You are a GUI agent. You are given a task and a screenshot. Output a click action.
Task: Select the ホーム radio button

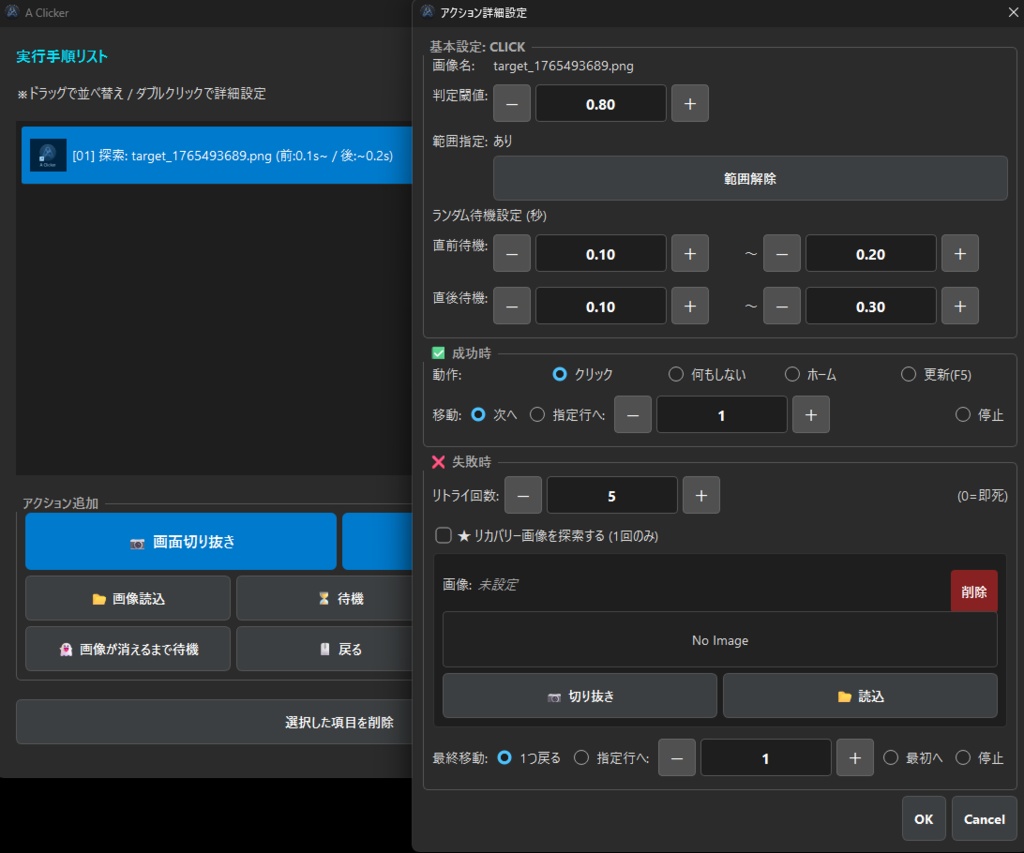pyautogui.click(x=792, y=374)
